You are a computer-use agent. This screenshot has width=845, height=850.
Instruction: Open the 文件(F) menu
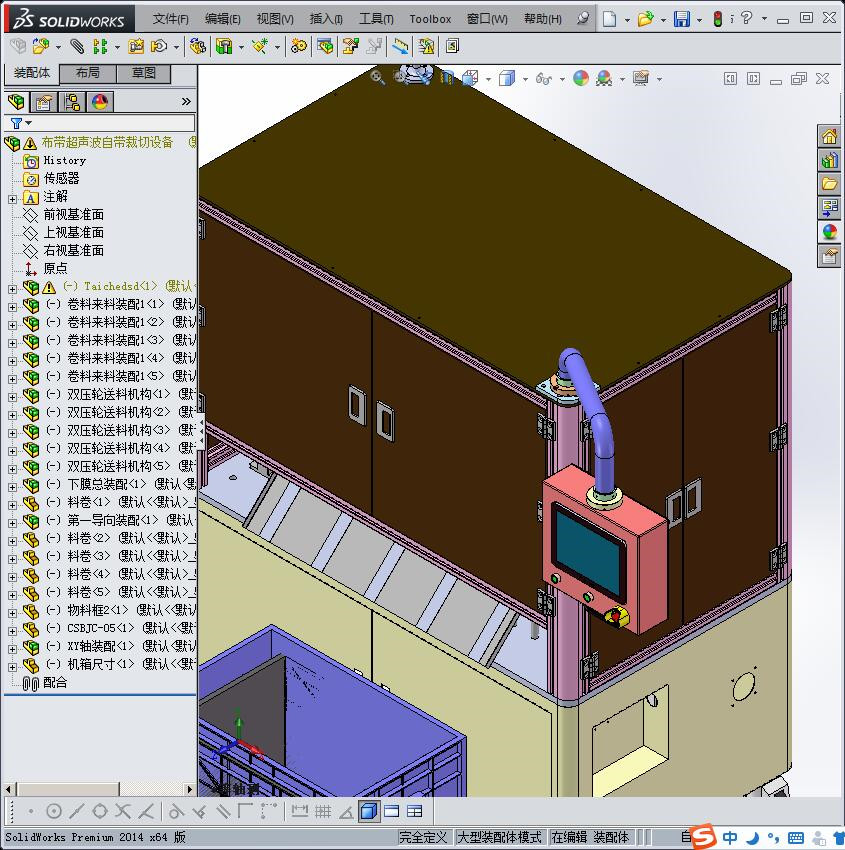point(170,19)
